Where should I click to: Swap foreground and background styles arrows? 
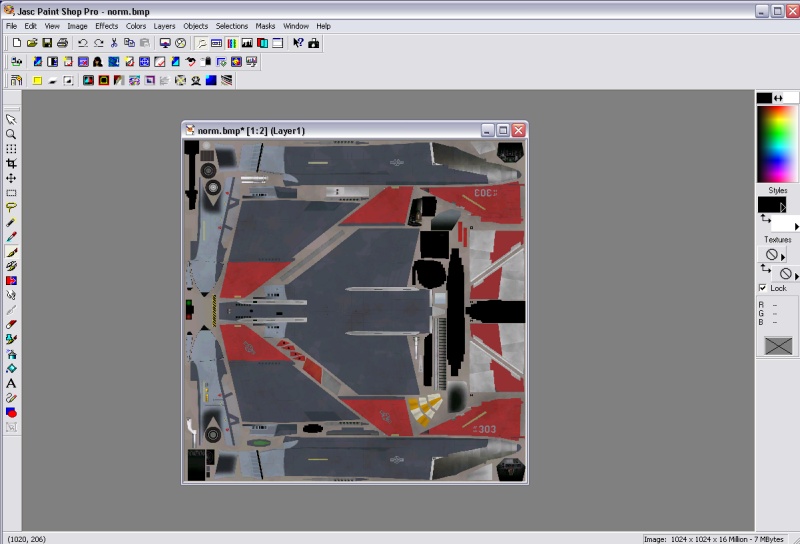tap(766, 218)
